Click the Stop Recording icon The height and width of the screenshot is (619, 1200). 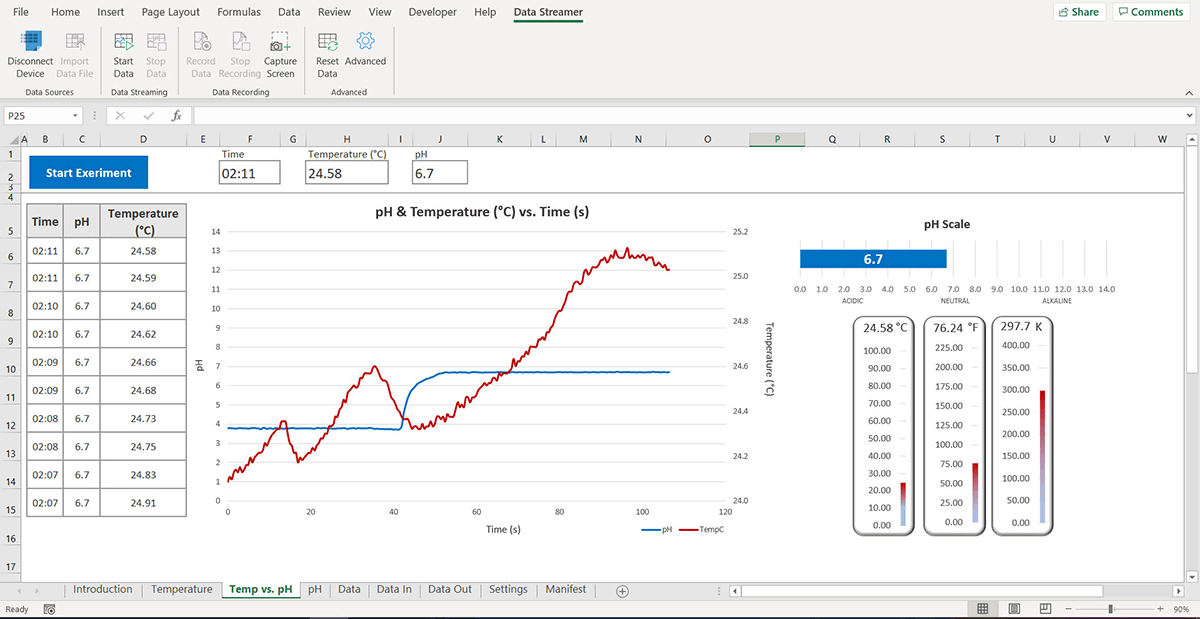240,42
